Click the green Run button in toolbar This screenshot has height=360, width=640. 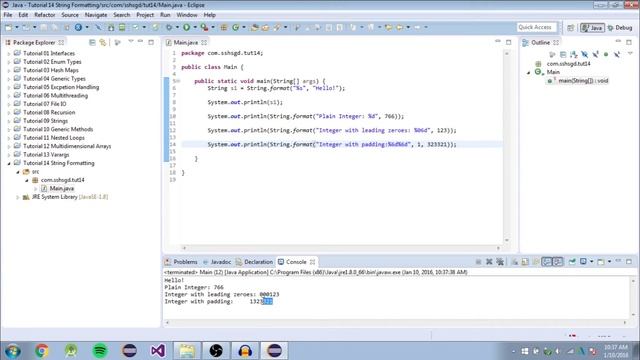coord(187,27)
